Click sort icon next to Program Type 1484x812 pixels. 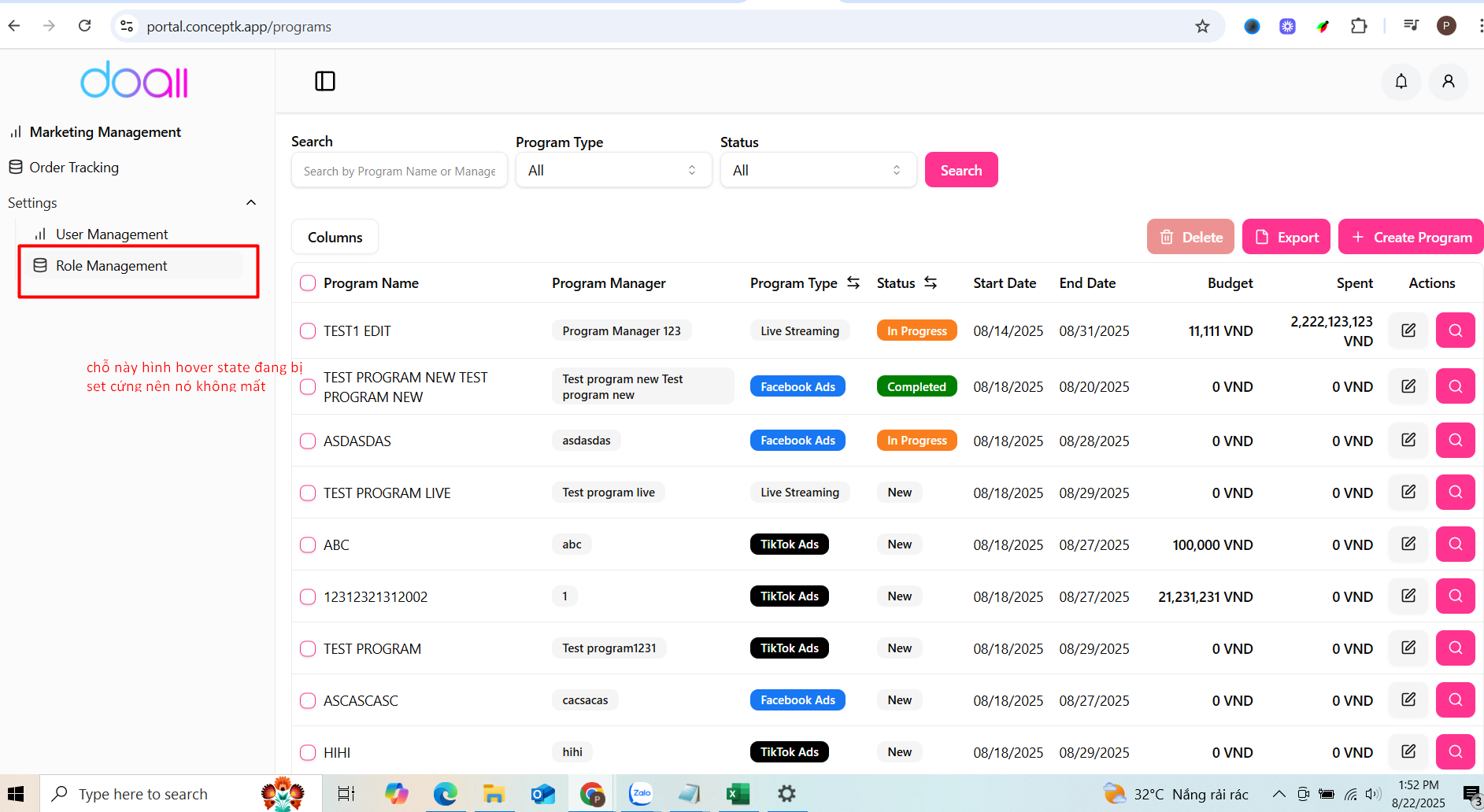(x=853, y=282)
